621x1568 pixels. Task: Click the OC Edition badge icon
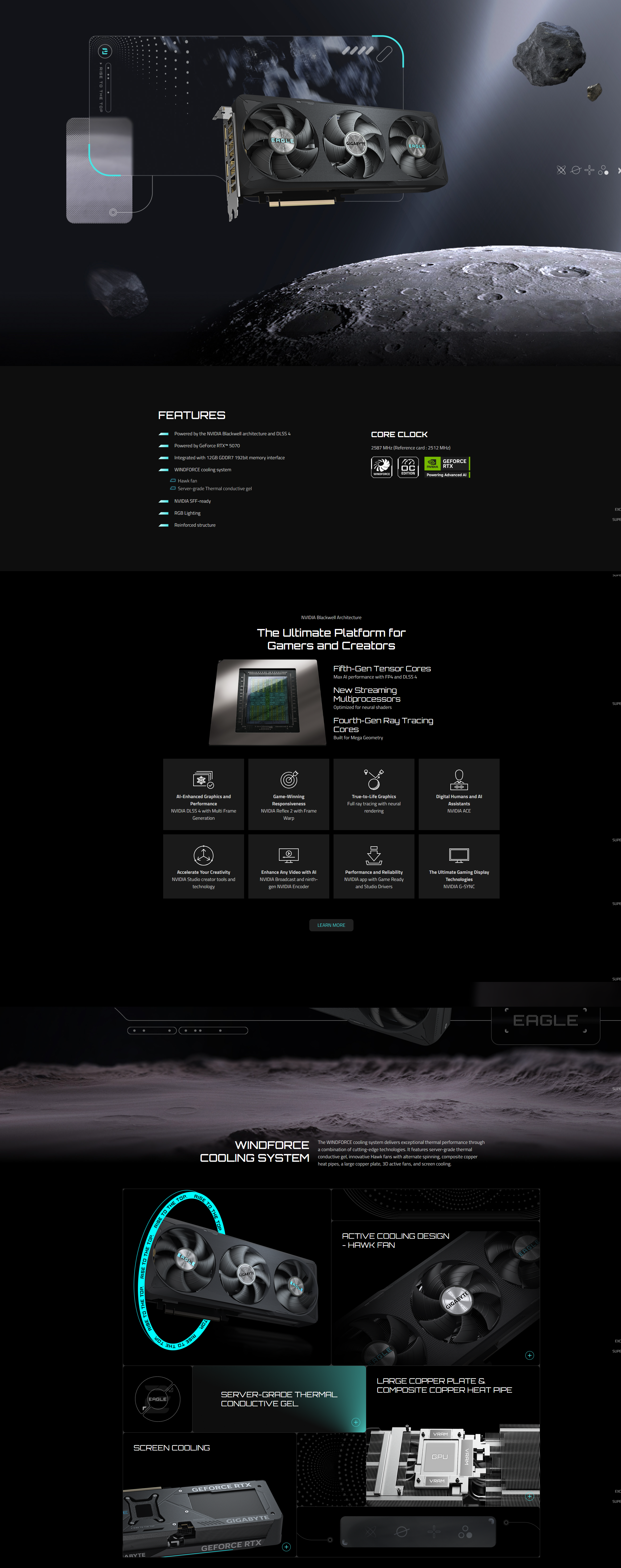coord(408,467)
